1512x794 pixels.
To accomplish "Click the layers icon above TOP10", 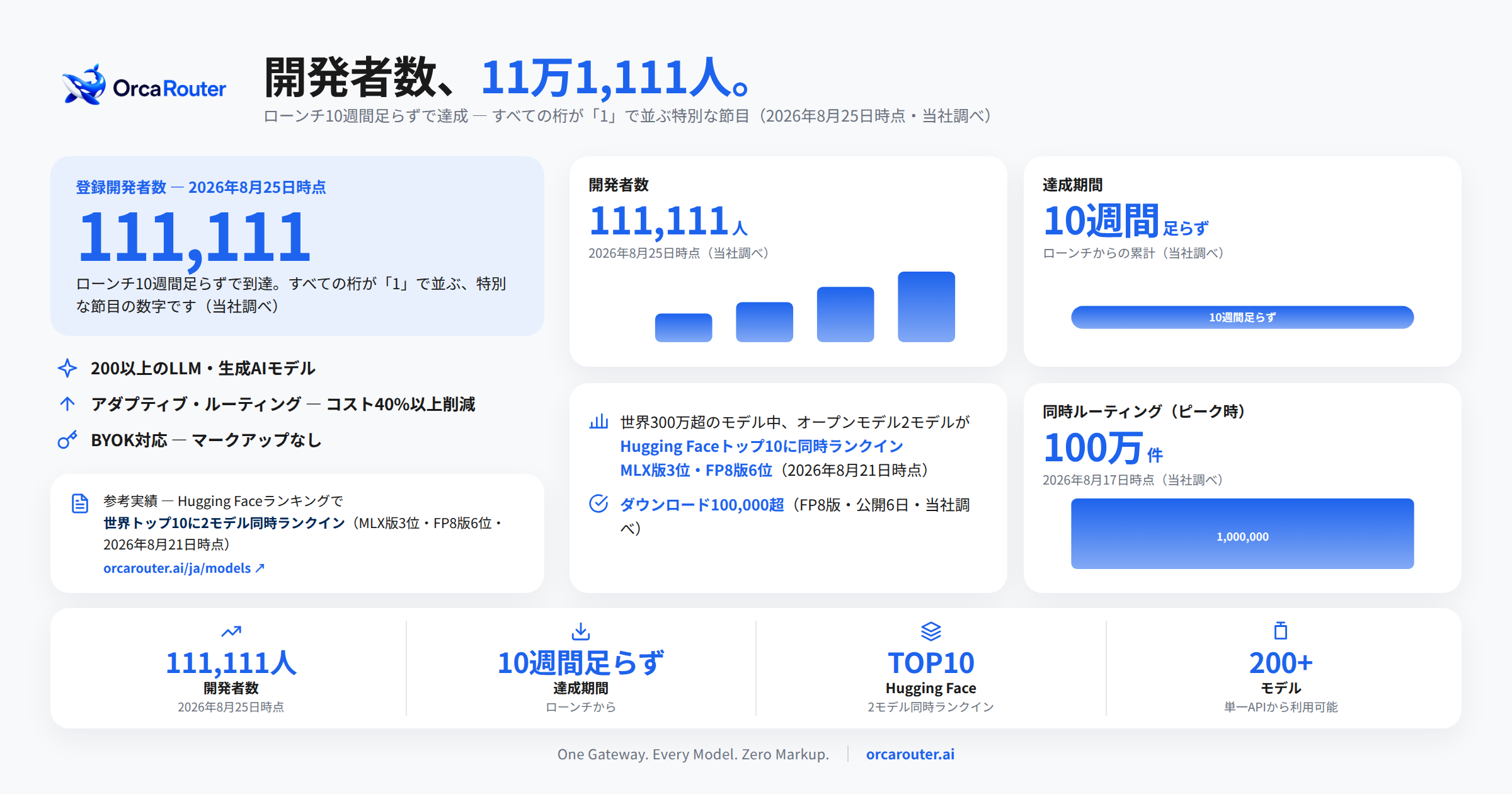I will coord(931,631).
